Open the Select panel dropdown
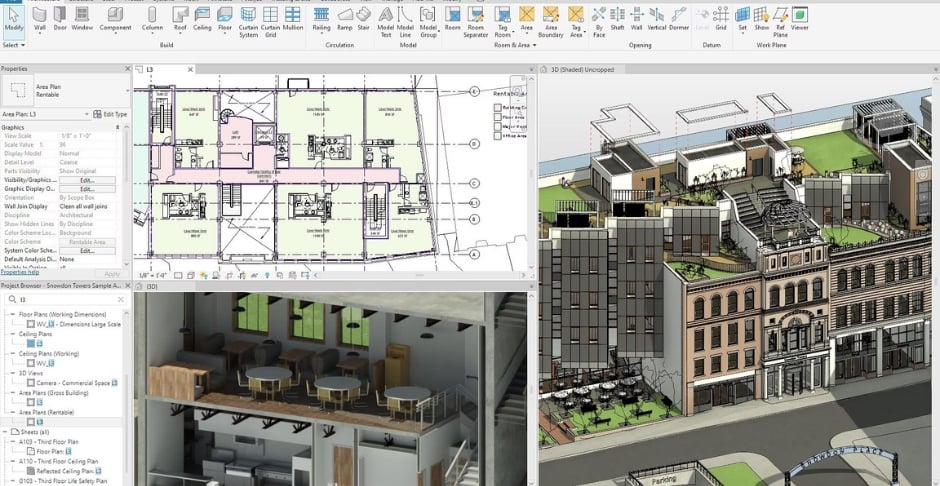Viewport: 940px width, 486px height. [x=14, y=45]
